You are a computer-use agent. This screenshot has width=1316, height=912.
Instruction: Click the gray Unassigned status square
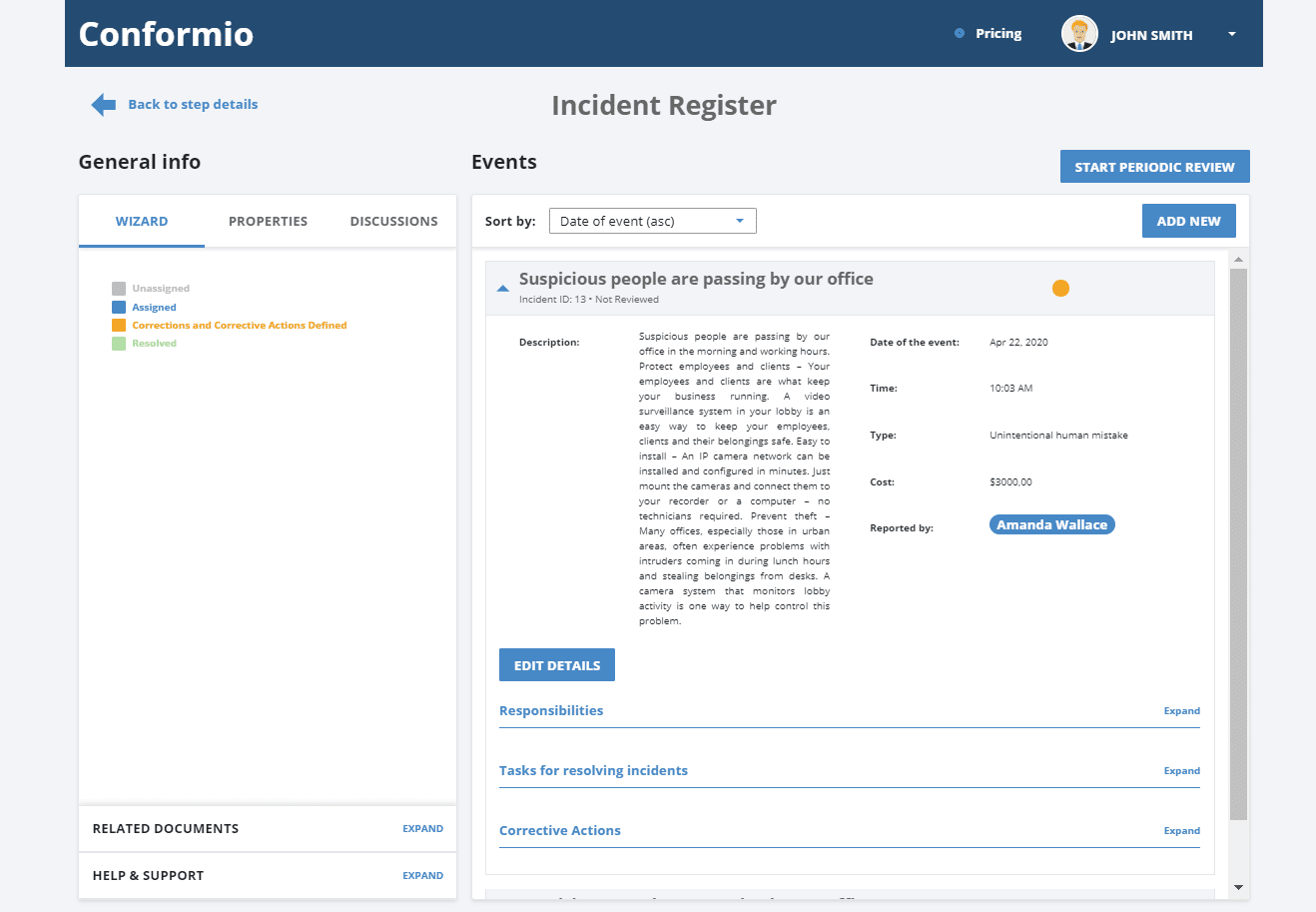pos(119,288)
